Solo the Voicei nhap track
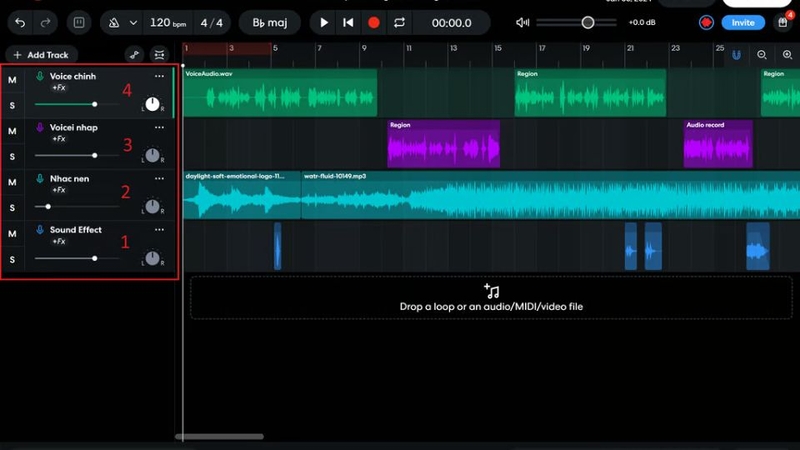Screen dimensions: 800x450 (x=12, y=157)
